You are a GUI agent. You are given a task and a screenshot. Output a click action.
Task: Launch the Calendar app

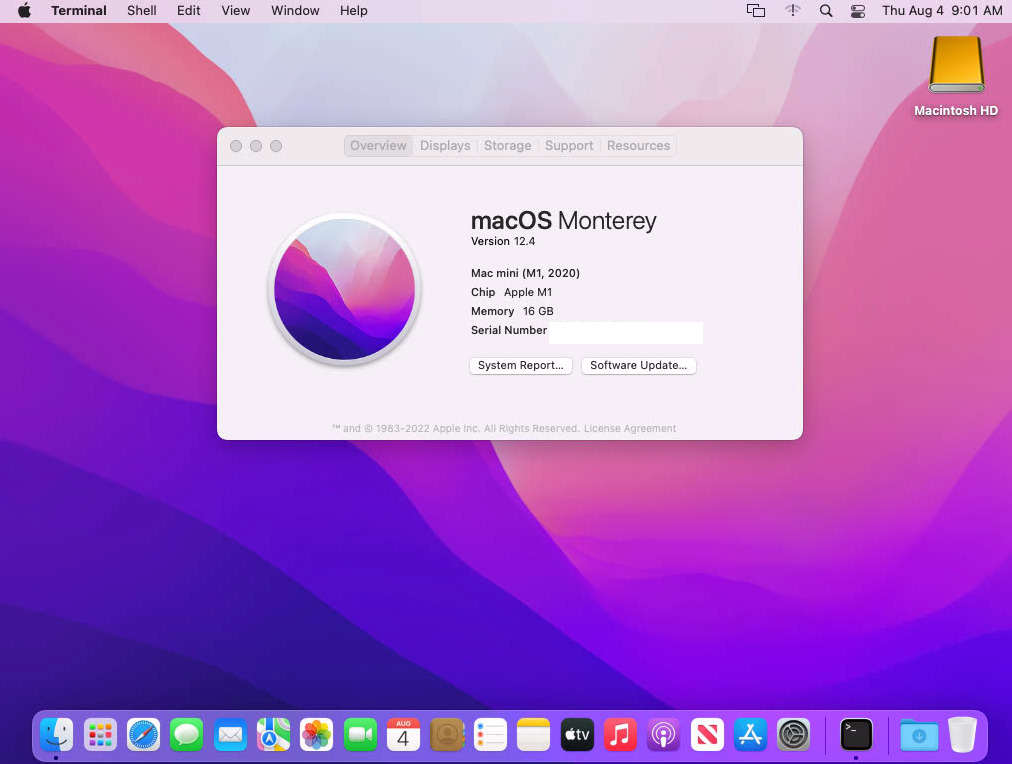pyautogui.click(x=403, y=735)
